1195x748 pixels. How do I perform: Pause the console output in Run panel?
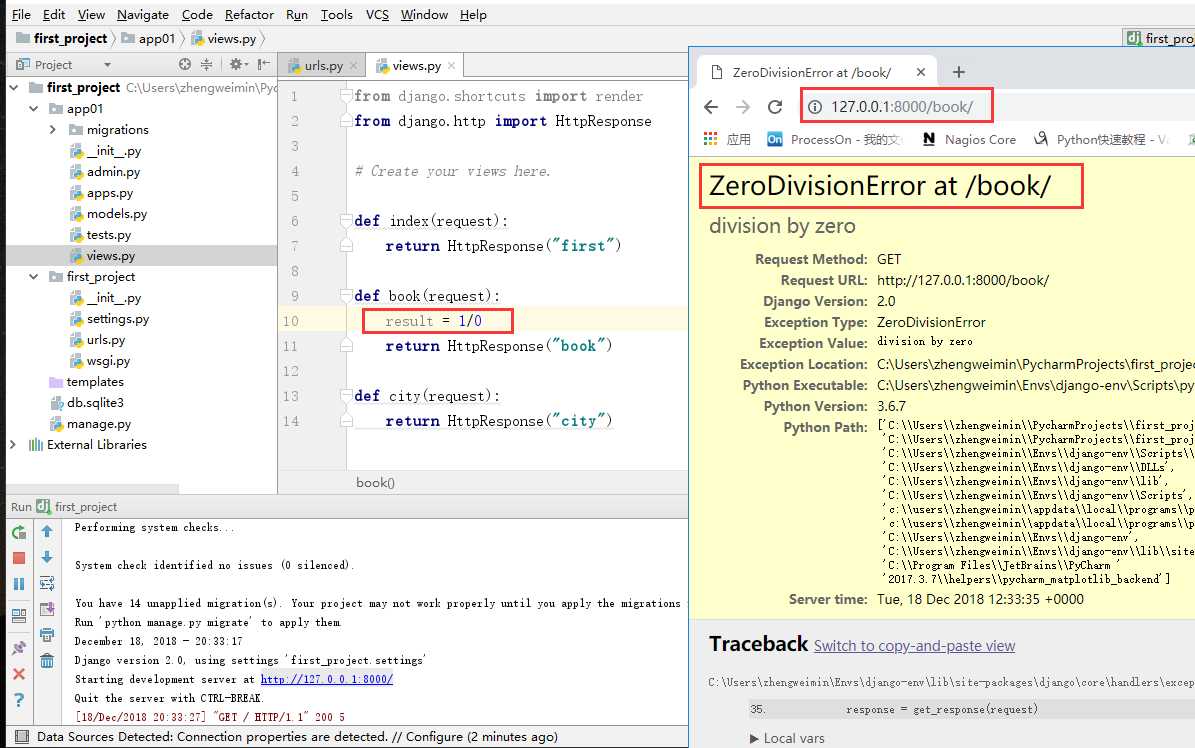(x=19, y=584)
